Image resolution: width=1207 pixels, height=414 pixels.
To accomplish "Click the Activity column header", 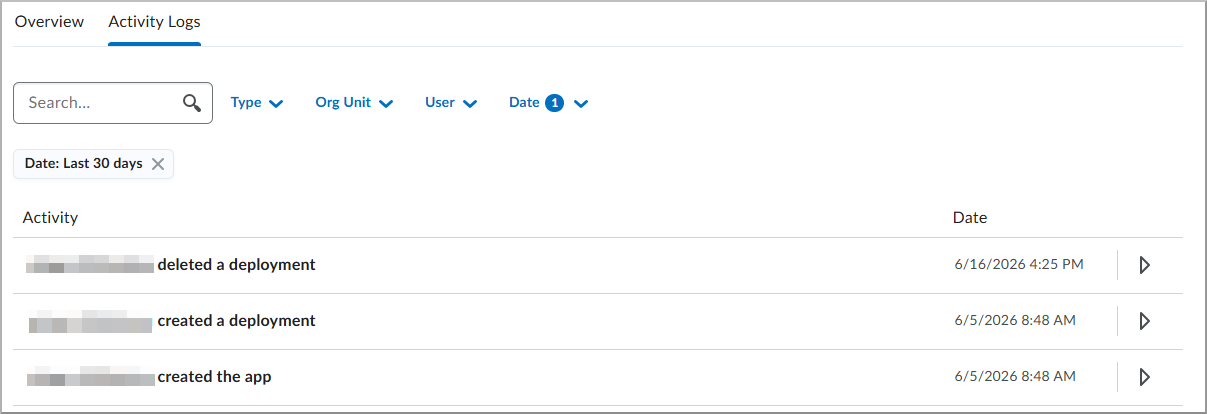I will coord(50,217).
